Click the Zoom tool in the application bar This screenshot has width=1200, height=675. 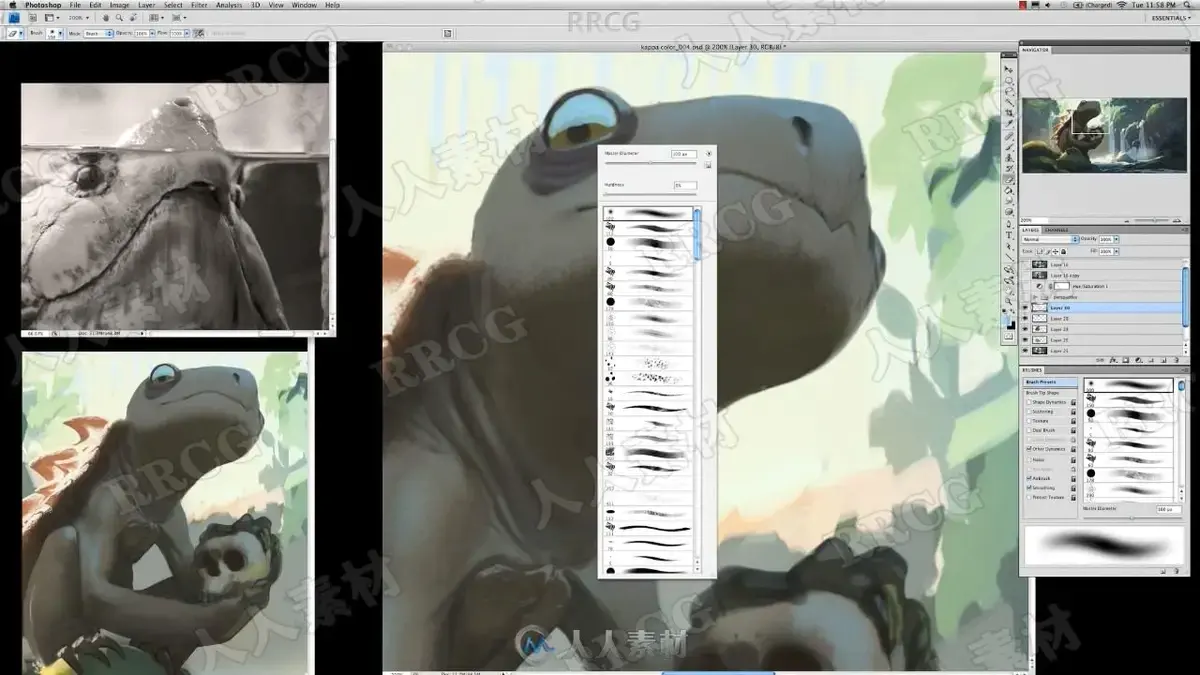point(119,18)
